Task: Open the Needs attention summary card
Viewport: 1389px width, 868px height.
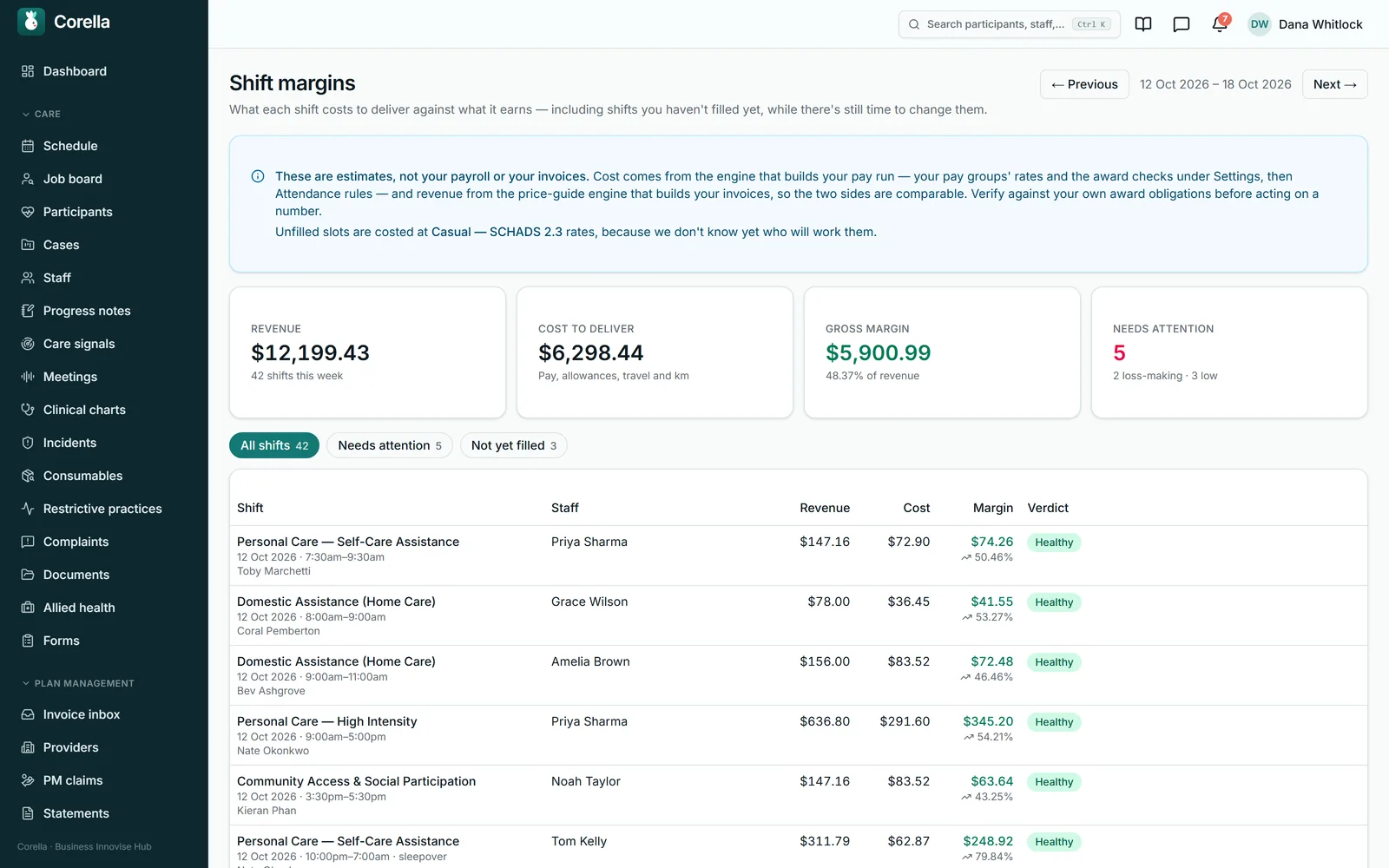Action: [1229, 352]
